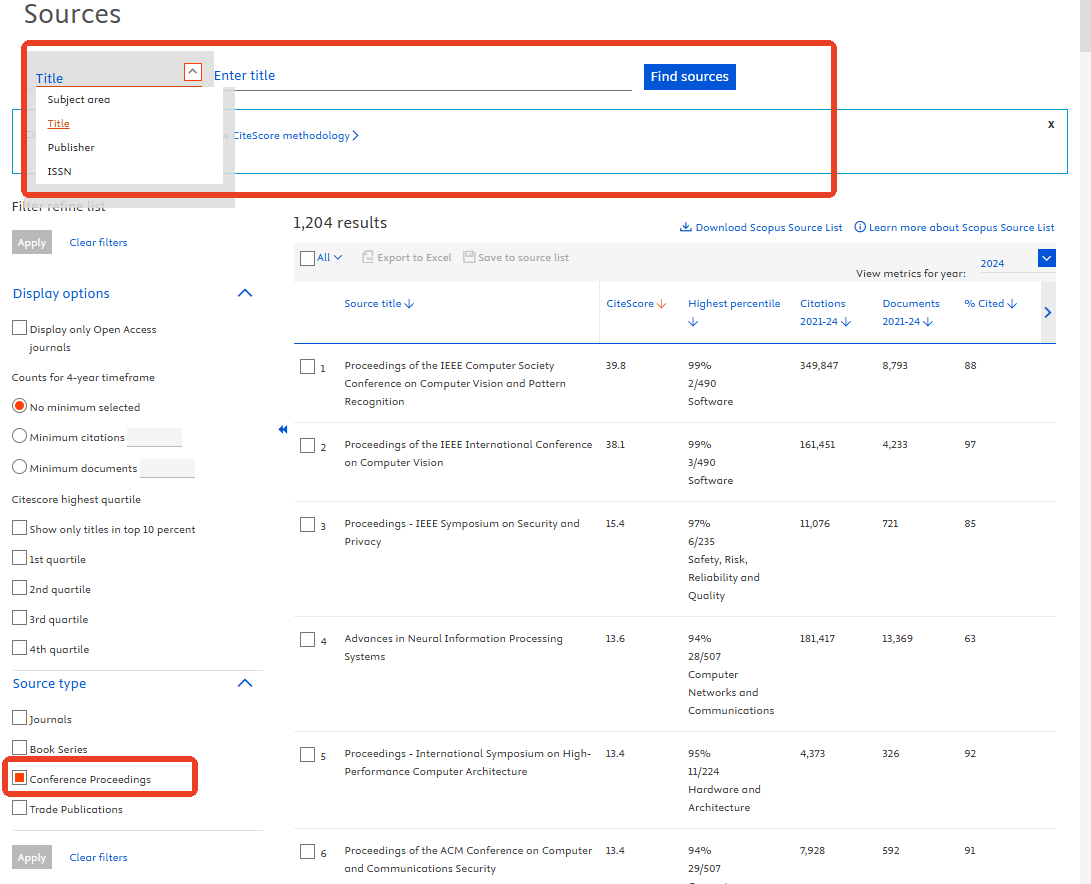Enable Display only Open Access journals
This screenshot has width=1091, height=884.
20,328
